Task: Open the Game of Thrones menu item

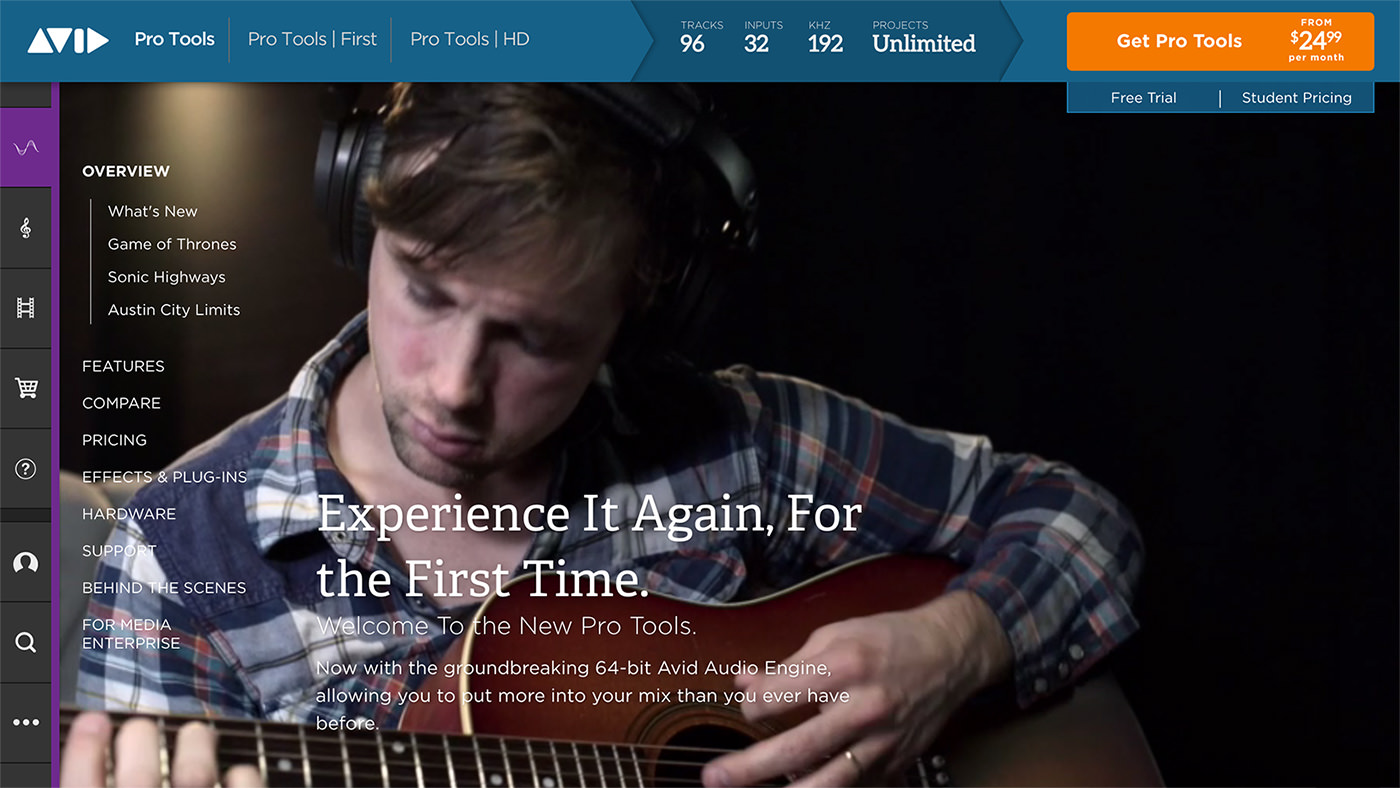Action: tap(172, 244)
